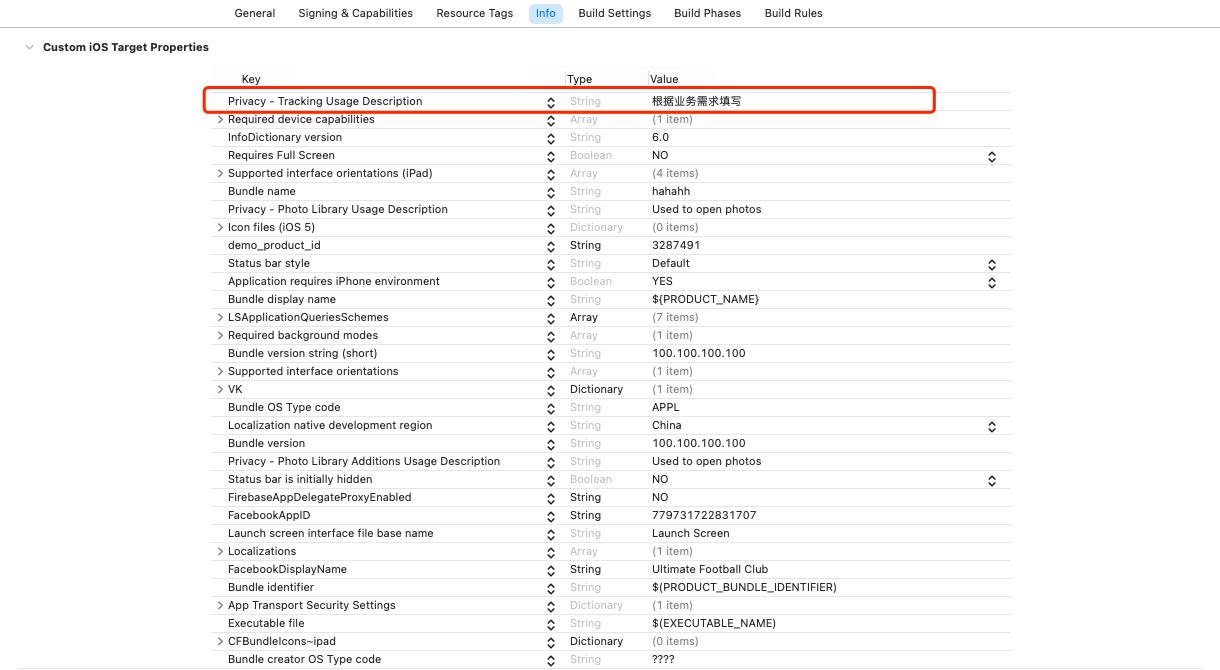Viewport: 1220px width, 670px height.
Task: Open value dropdown for Application requires iPhone environment
Action: coord(992,282)
